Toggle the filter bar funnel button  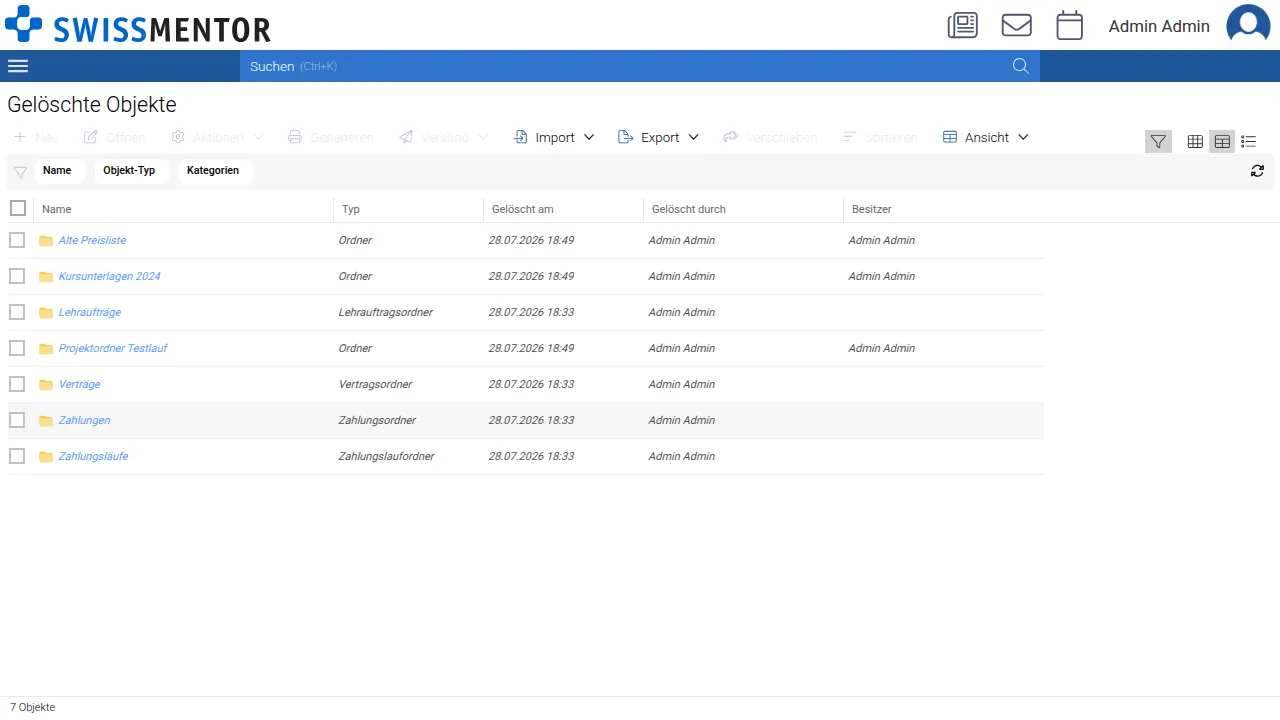tap(1158, 142)
